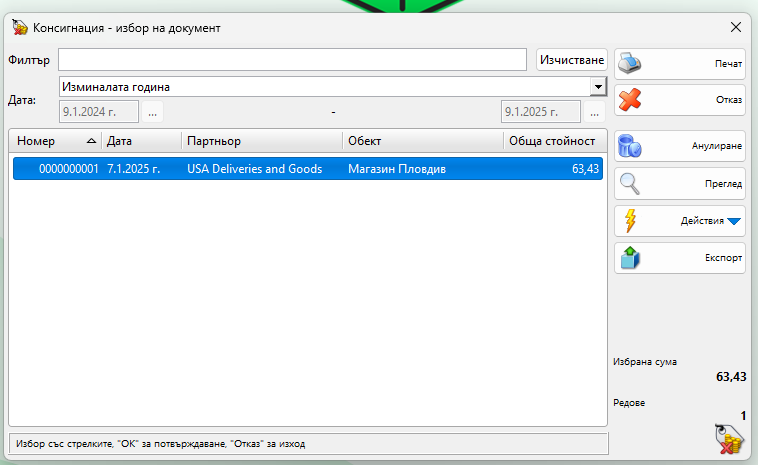Click the printer icon for Печат

pos(630,63)
